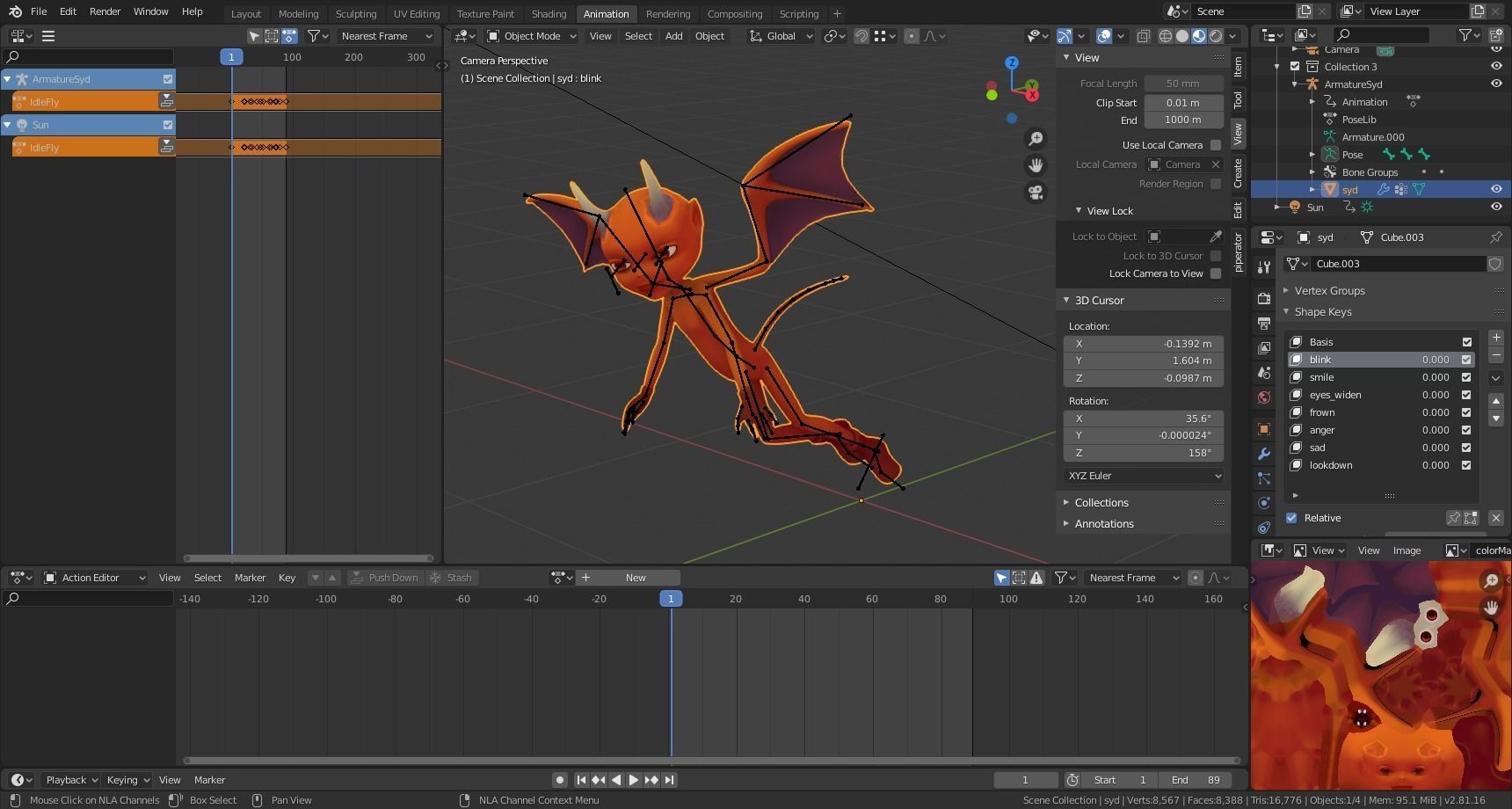Toggle camera view icon in viewport
The image size is (1512, 809).
[x=1036, y=193]
